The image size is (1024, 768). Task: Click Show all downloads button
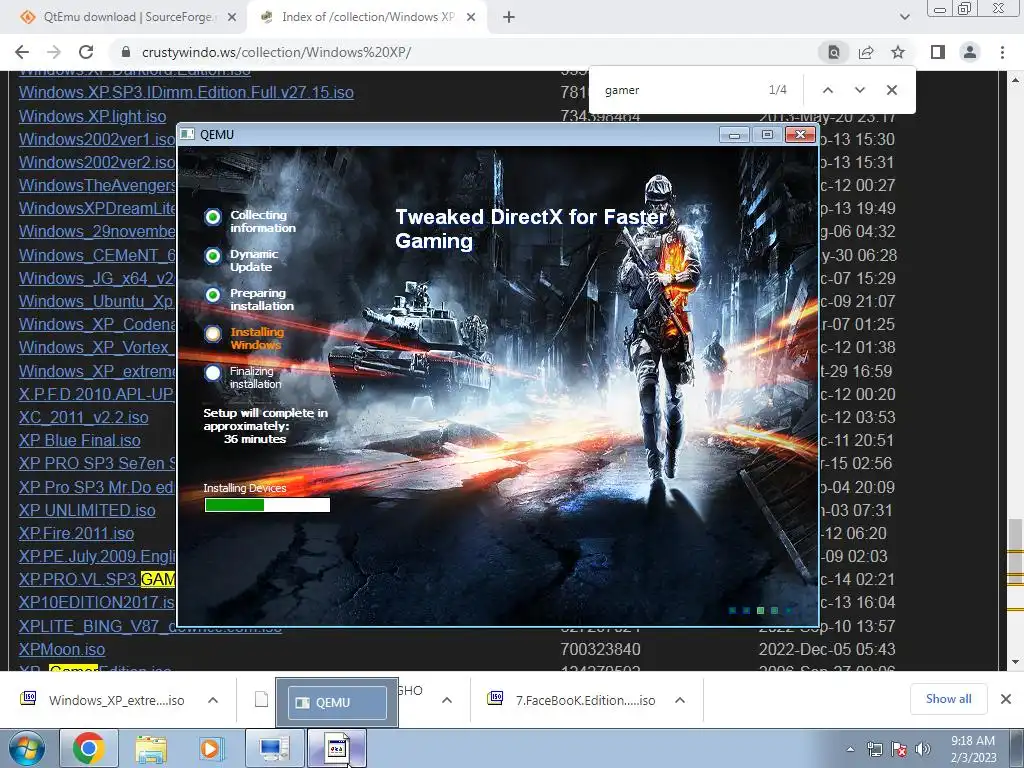tap(948, 699)
